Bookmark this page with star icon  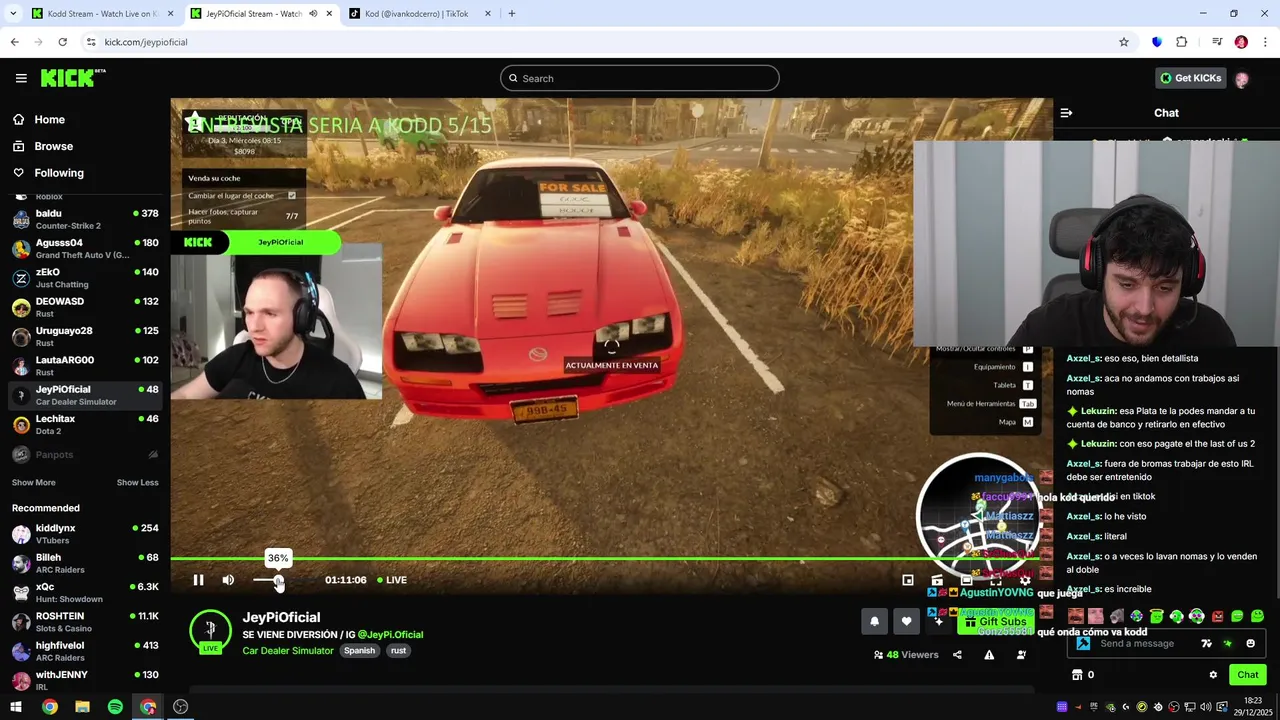point(1124,42)
